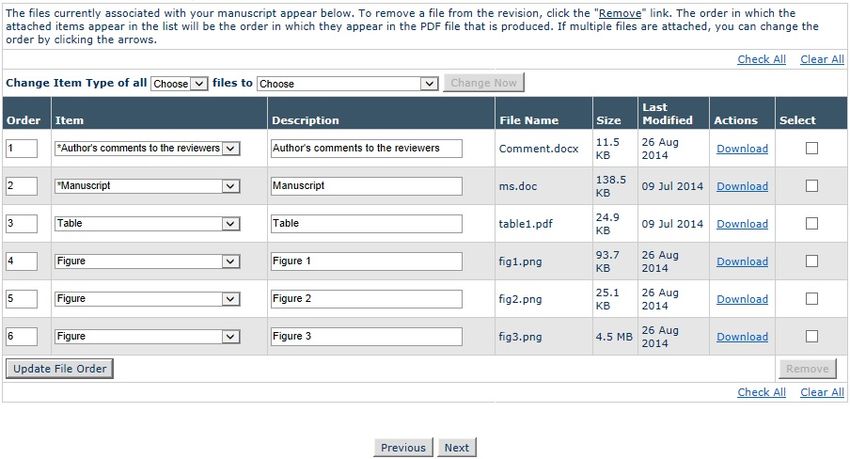The height and width of the screenshot is (459, 850).
Task: Click the Update File Order button
Action: click(60, 369)
